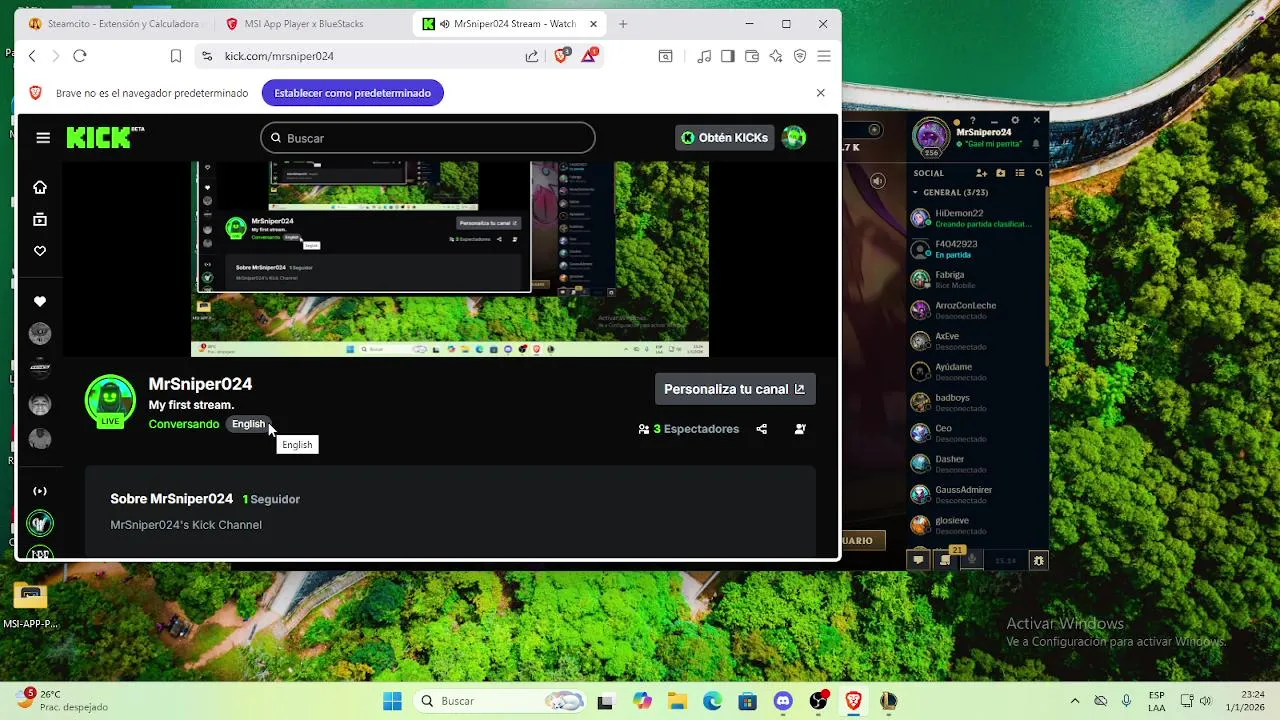
Task: Click the filled heart icon in Kick sidebar
Action: pos(40,301)
